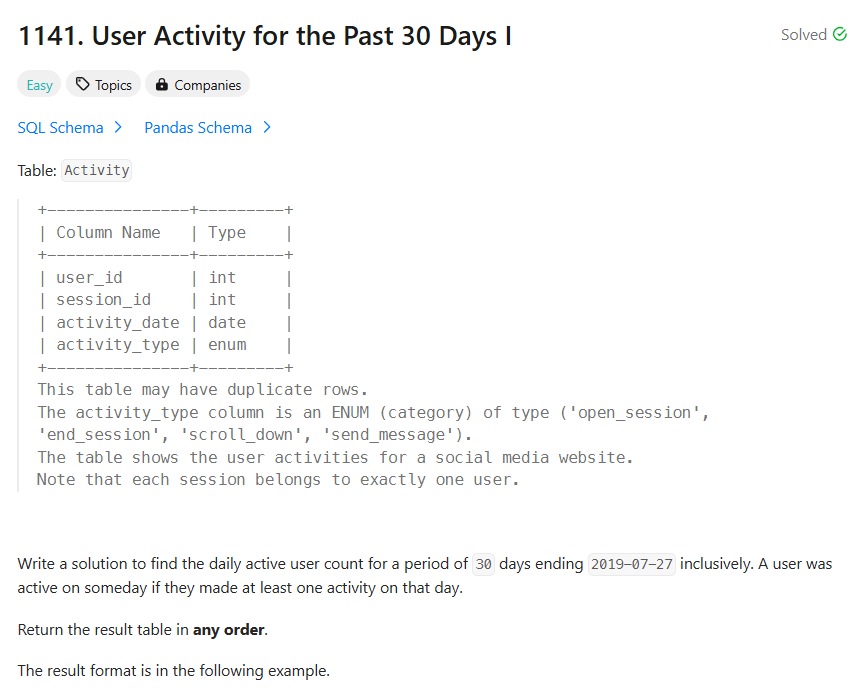This screenshot has height=697, width=861.
Task: Click the problem title User Activity heading
Action: [265, 36]
